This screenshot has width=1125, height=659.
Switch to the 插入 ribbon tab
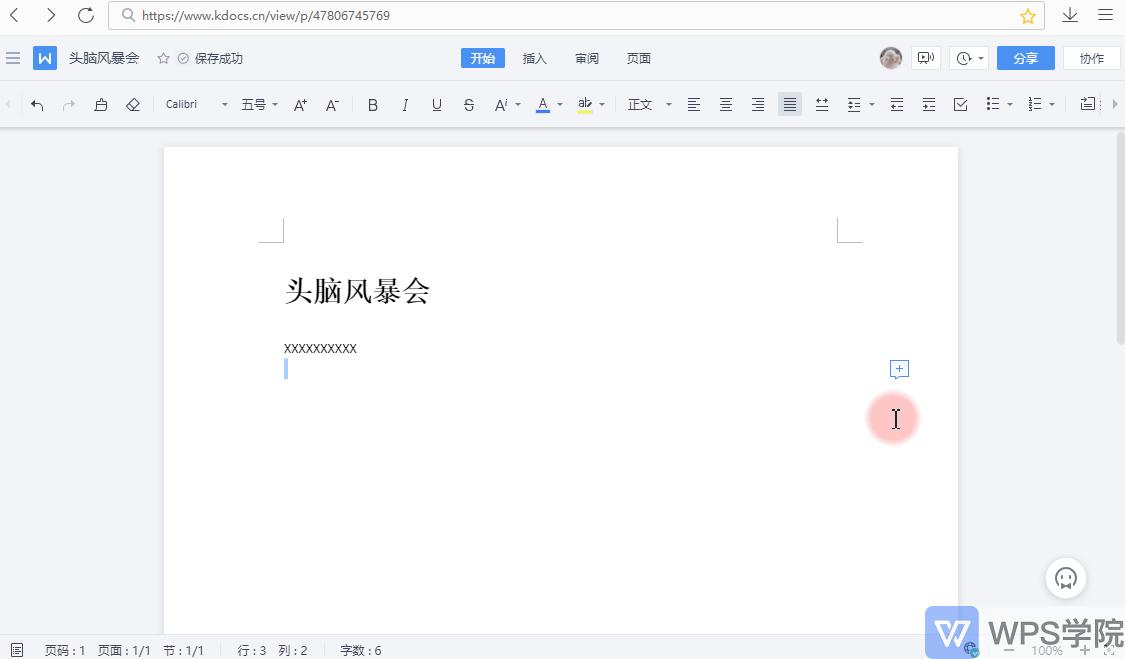(x=535, y=58)
